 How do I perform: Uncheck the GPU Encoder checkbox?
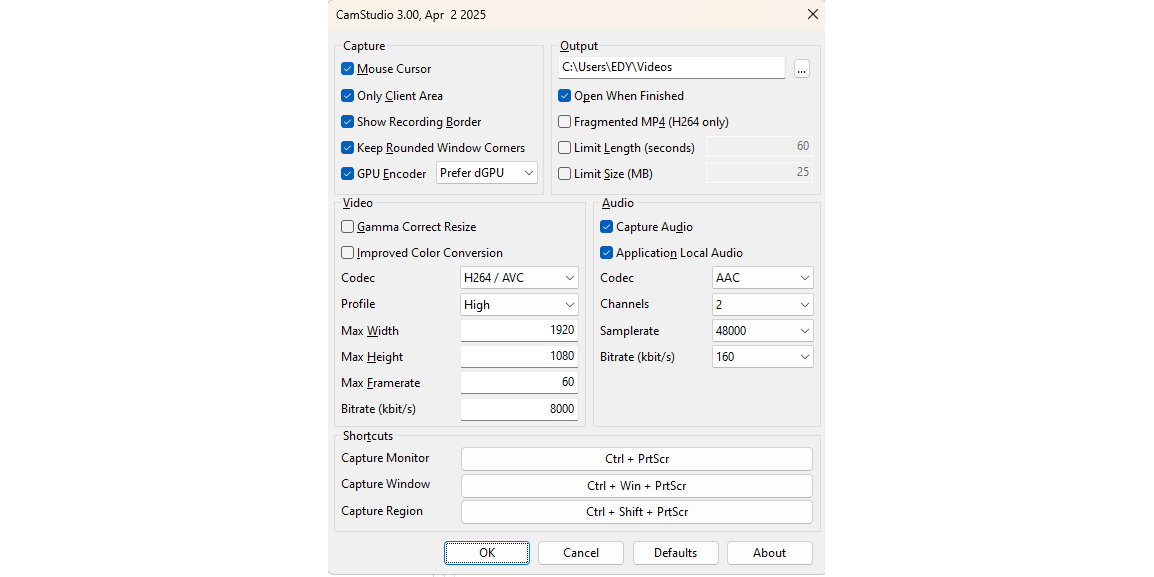click(347, 174)
